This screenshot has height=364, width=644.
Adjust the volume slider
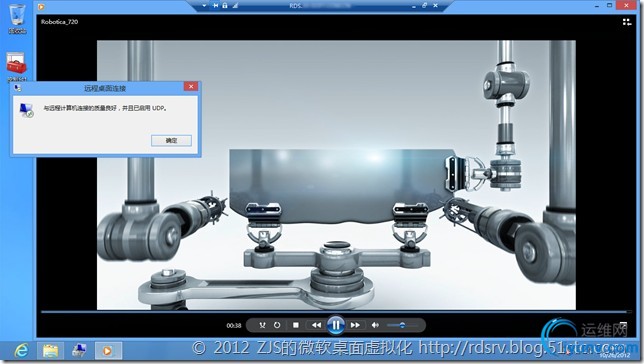[402, 325]
